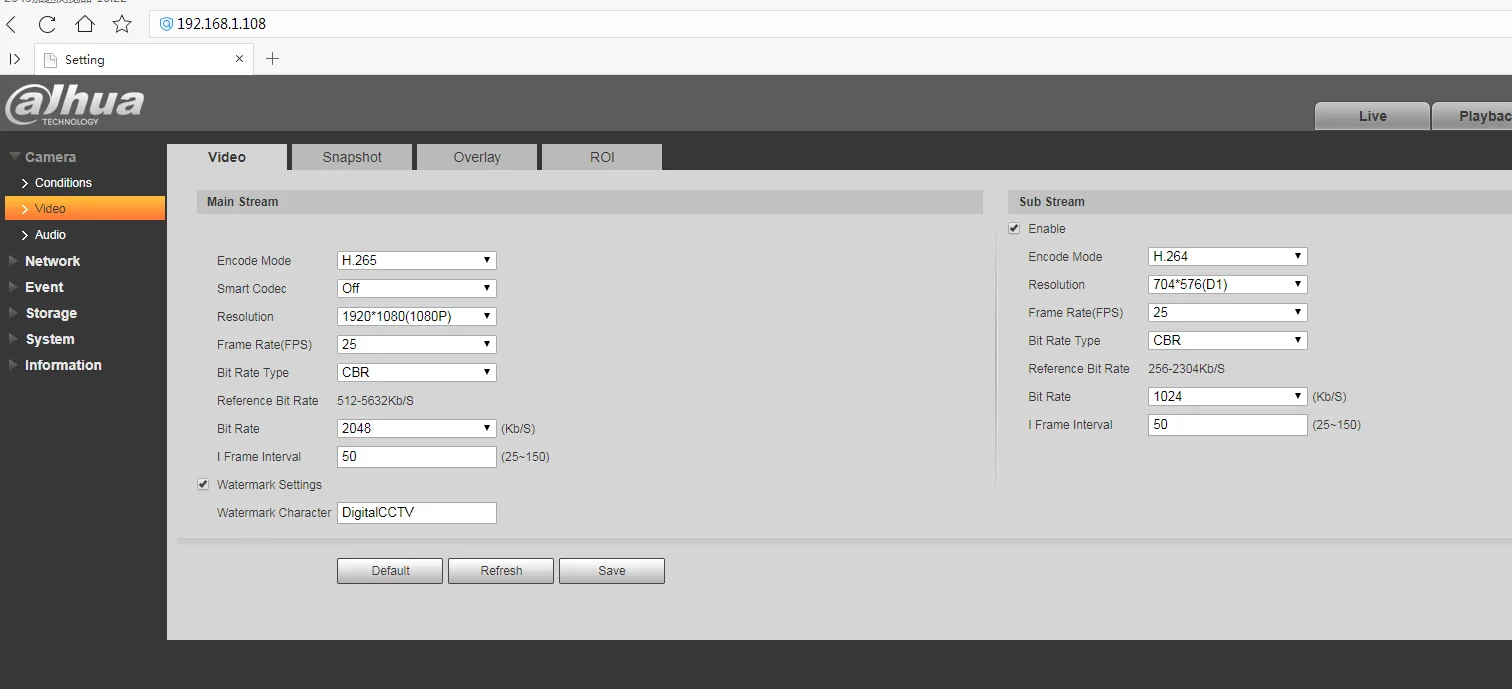Open the tab list sidebar icon

pyautogui.click(x=15, y=59)
